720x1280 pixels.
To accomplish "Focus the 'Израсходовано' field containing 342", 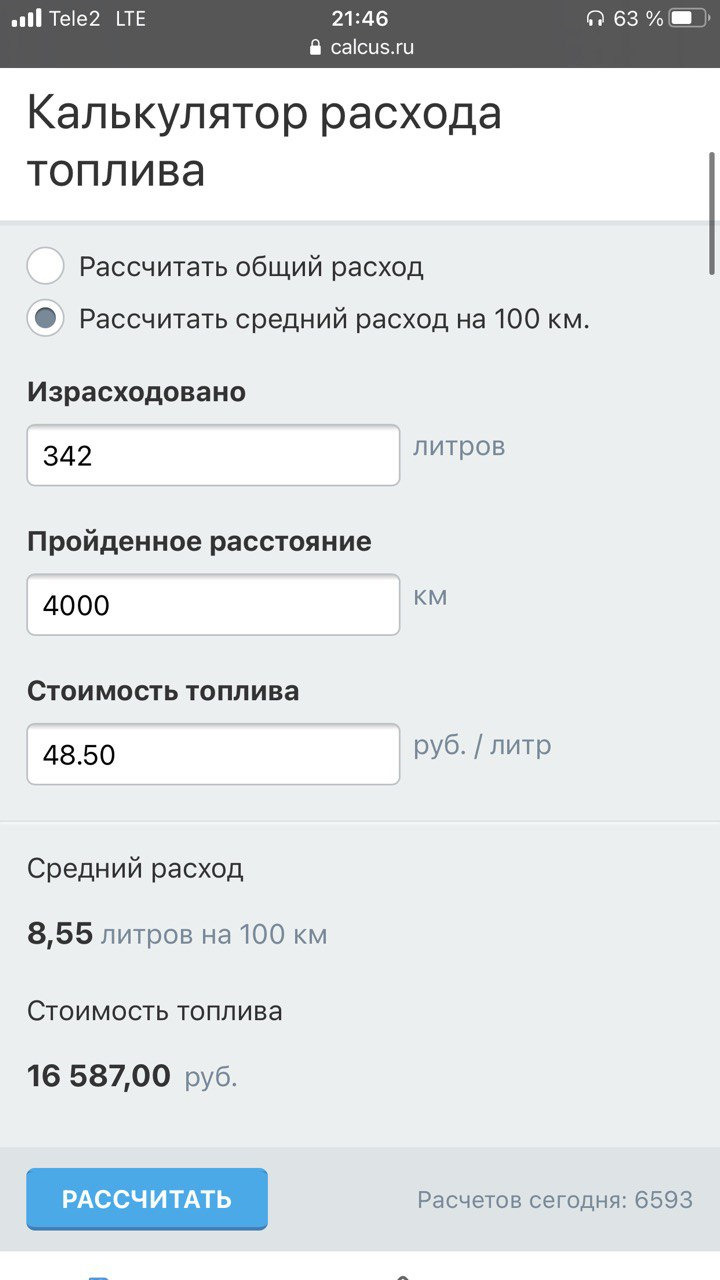I will (x=213, y=456).
